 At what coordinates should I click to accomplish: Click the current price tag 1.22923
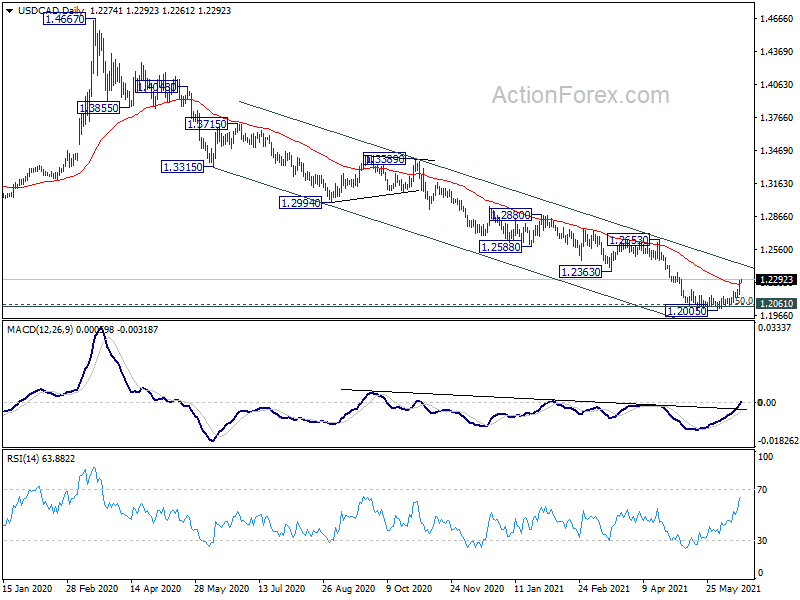tap(777, 280)
